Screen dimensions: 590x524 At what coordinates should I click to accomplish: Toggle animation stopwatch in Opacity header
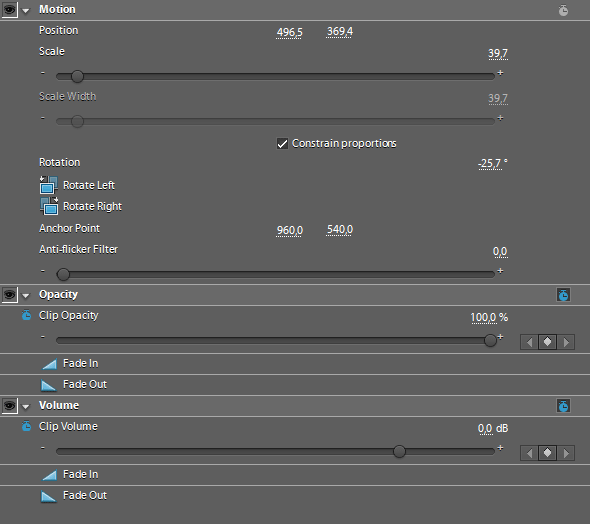(563, 295)
